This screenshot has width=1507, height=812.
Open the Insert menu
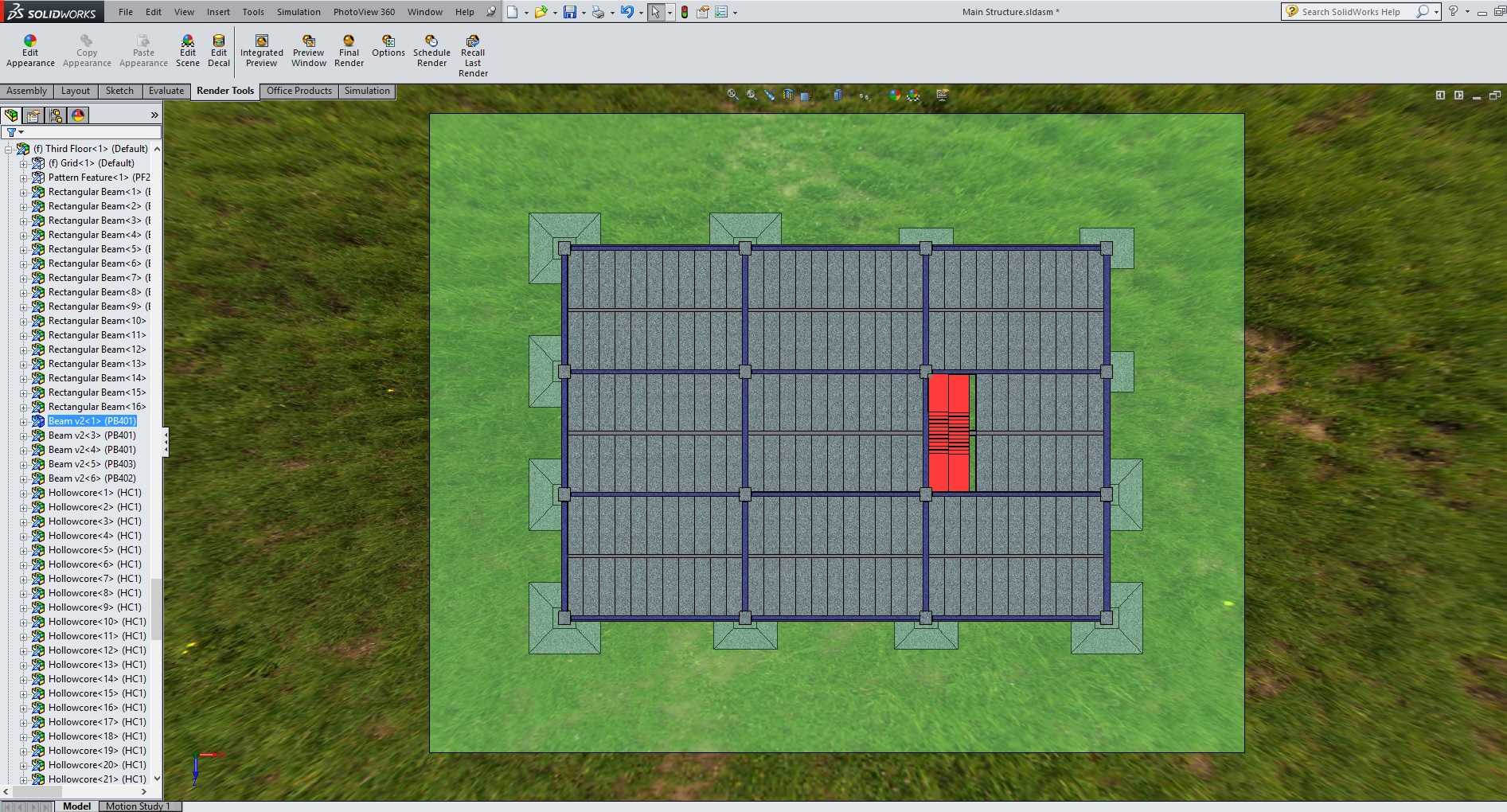[x=218, y=12]
